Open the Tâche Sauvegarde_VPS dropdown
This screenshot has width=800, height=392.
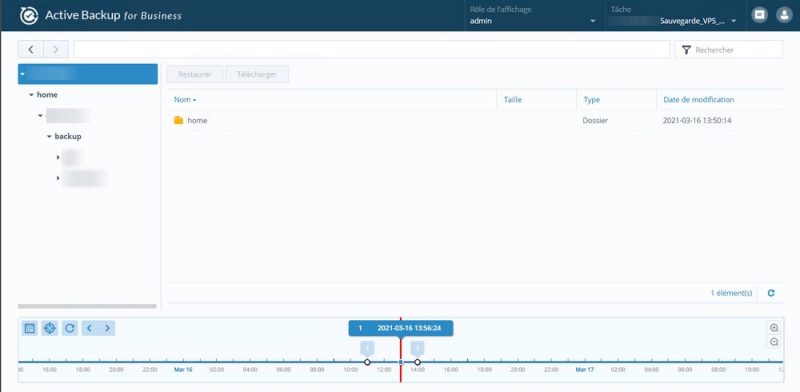click(x=673, y=16)
